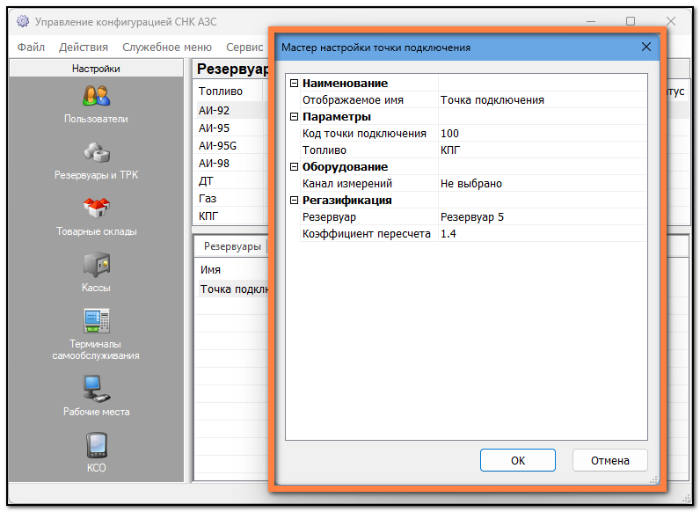Image resolution: width=700 pixels, height=512 pixels.
Task: Select the АИ-92 fuel row
Action: [231, 110]
